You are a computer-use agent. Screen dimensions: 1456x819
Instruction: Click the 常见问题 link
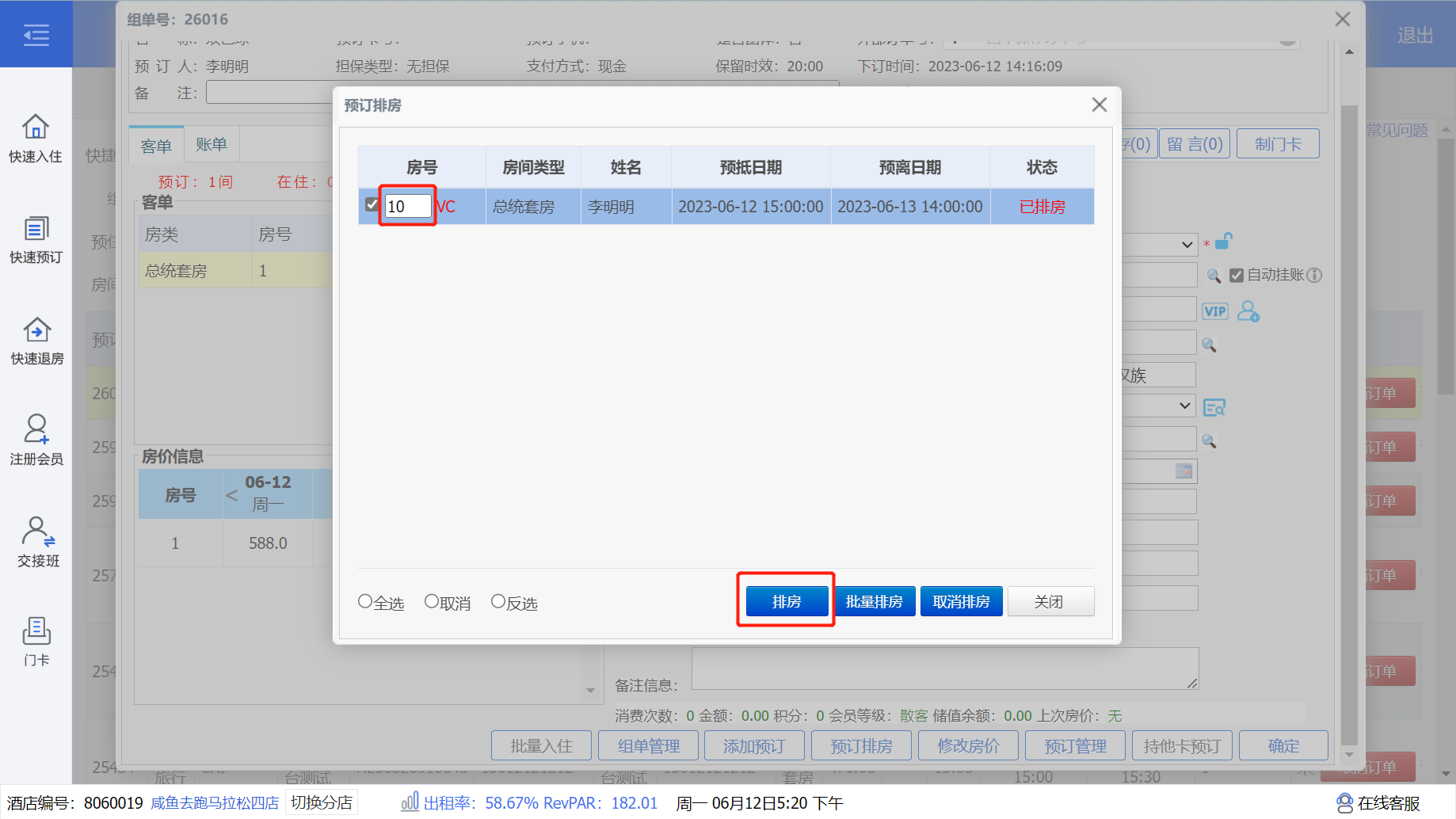(1397, 130)
